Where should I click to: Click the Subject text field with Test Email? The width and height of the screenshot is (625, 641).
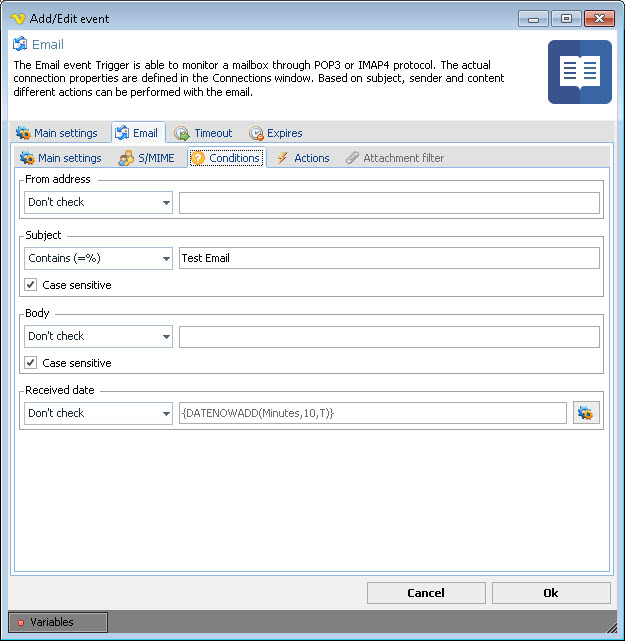[x=389, y=258]
